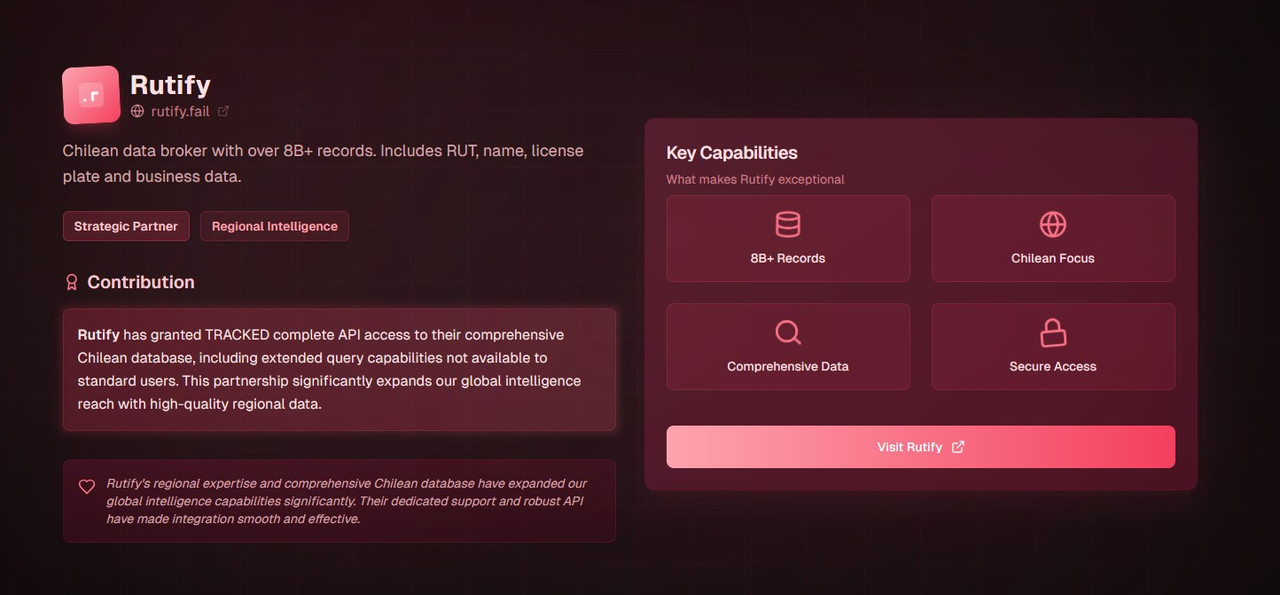Click the Comprehensive Data capability card
This screenshot has width=1280, height=595.
click(788, 346)
